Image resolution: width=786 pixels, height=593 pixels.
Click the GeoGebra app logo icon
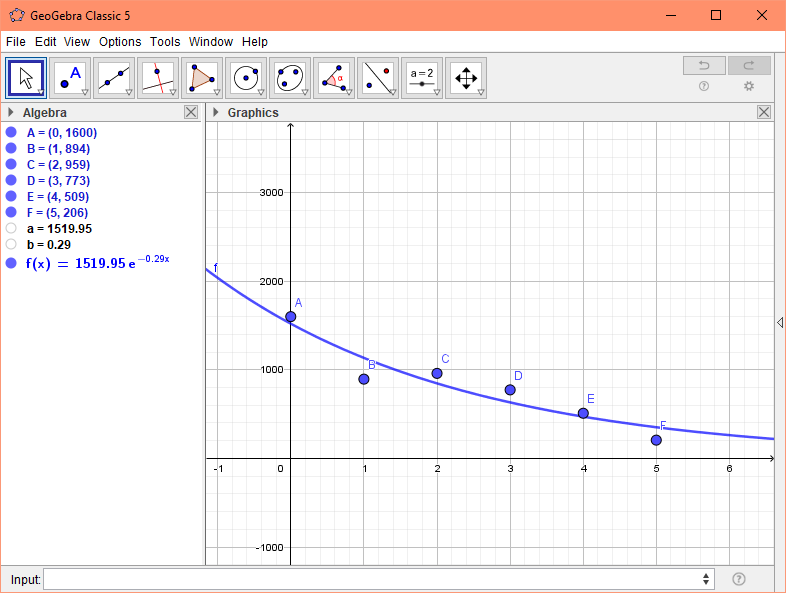[x=17, y=15]
